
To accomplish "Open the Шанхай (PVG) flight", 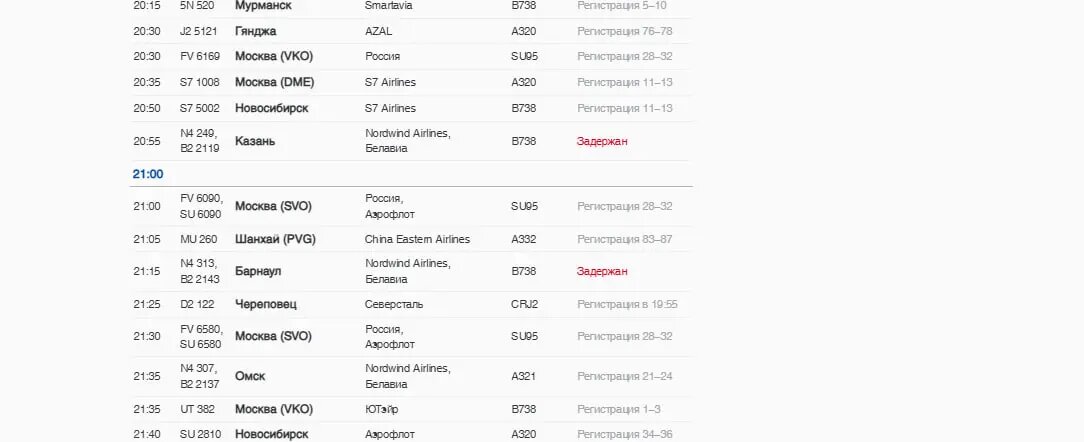I will 276,239.
